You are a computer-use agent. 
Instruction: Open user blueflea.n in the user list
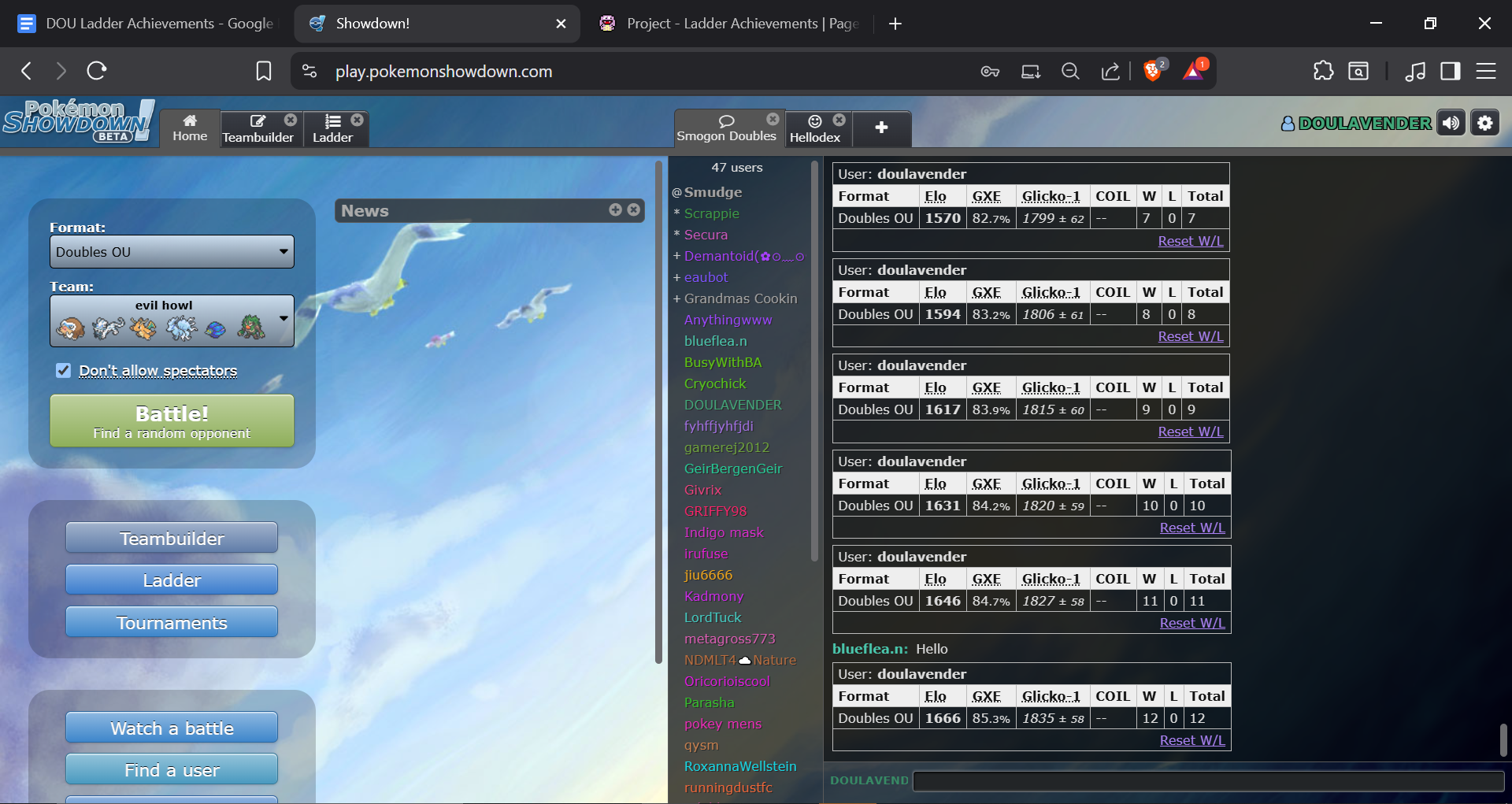click(715, 341)
